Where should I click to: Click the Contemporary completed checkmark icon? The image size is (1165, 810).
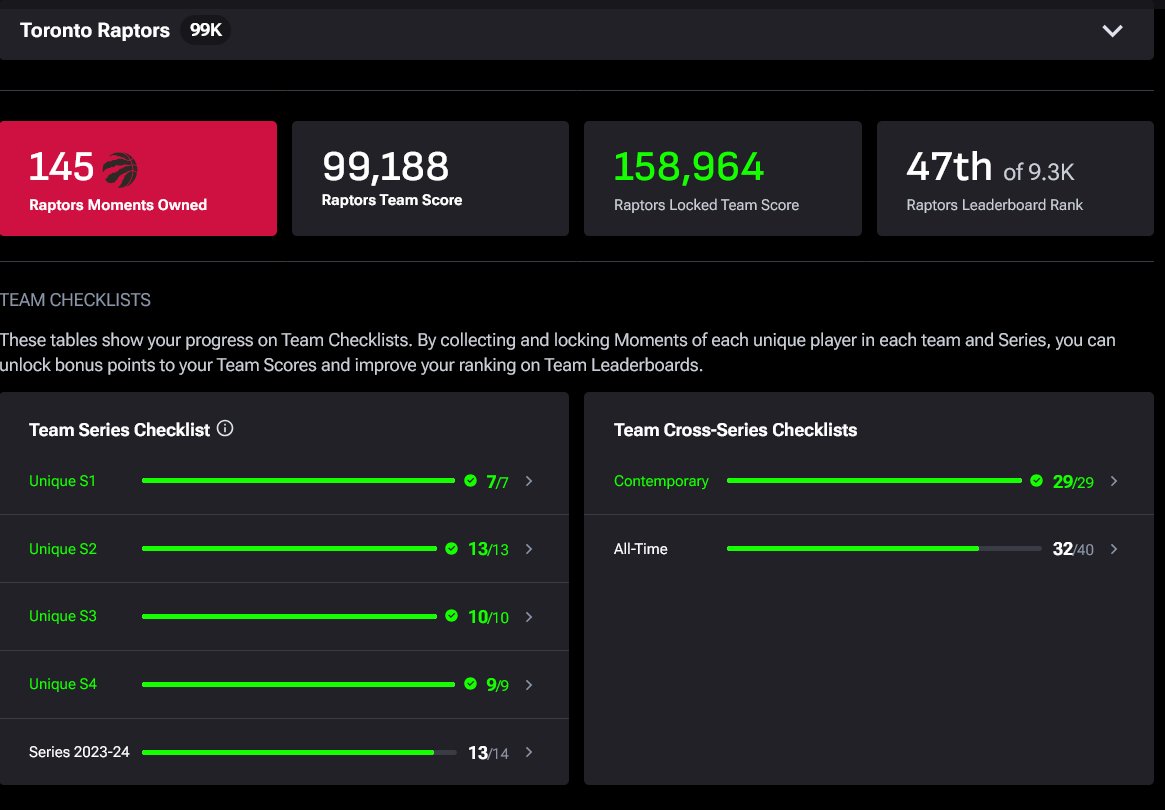pyautogui.click(x=1036, y=481)
